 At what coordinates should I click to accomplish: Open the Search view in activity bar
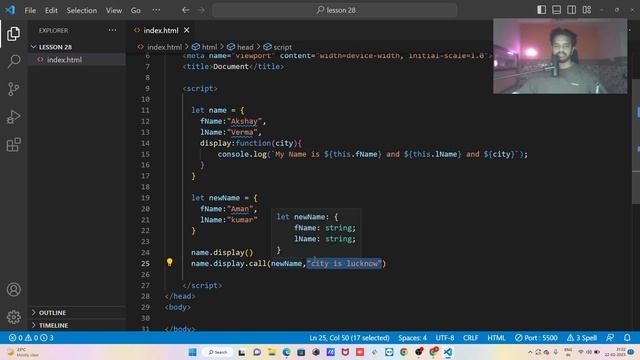13,61
